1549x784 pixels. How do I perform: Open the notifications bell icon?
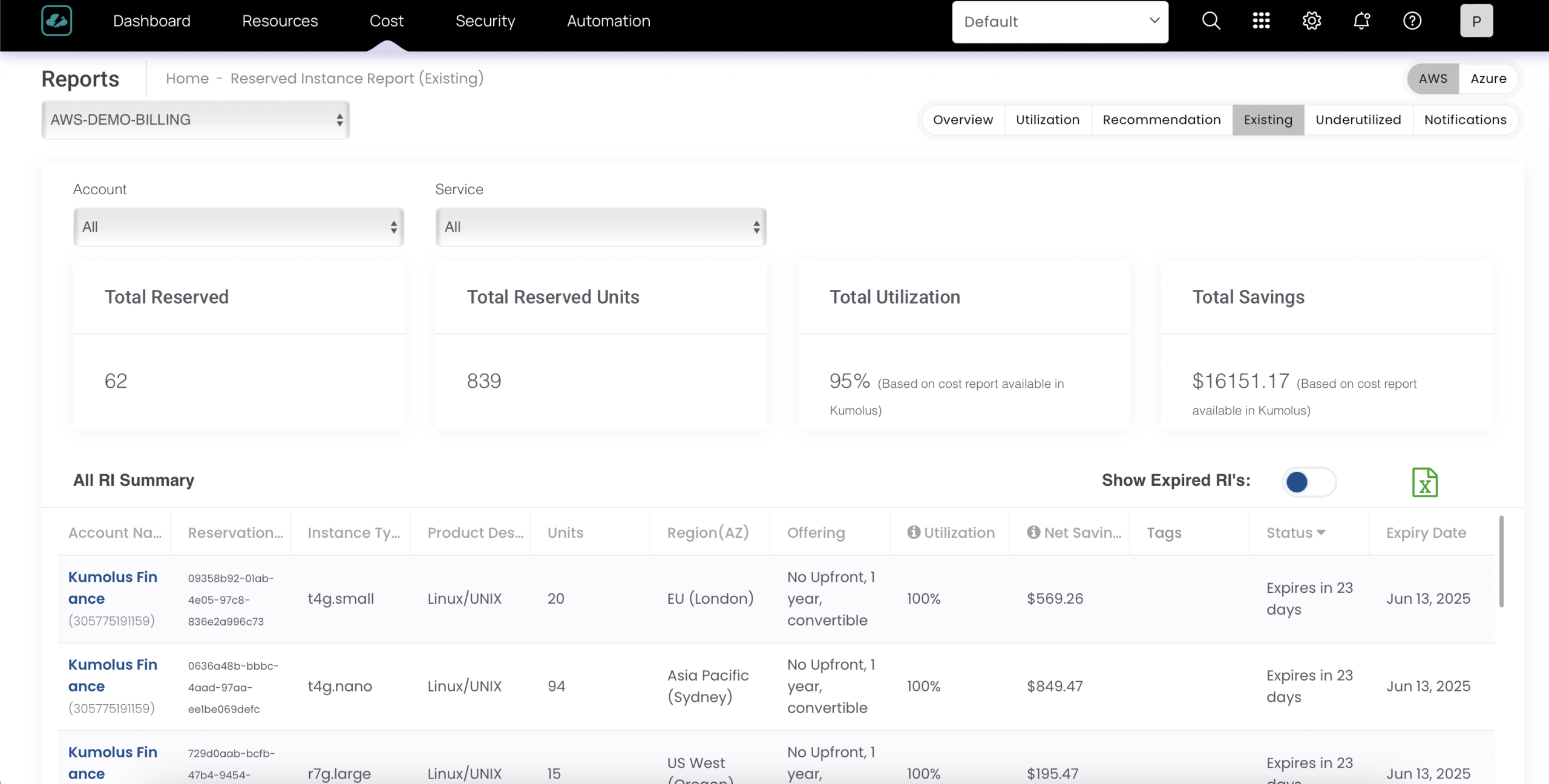pos(1361,21)
